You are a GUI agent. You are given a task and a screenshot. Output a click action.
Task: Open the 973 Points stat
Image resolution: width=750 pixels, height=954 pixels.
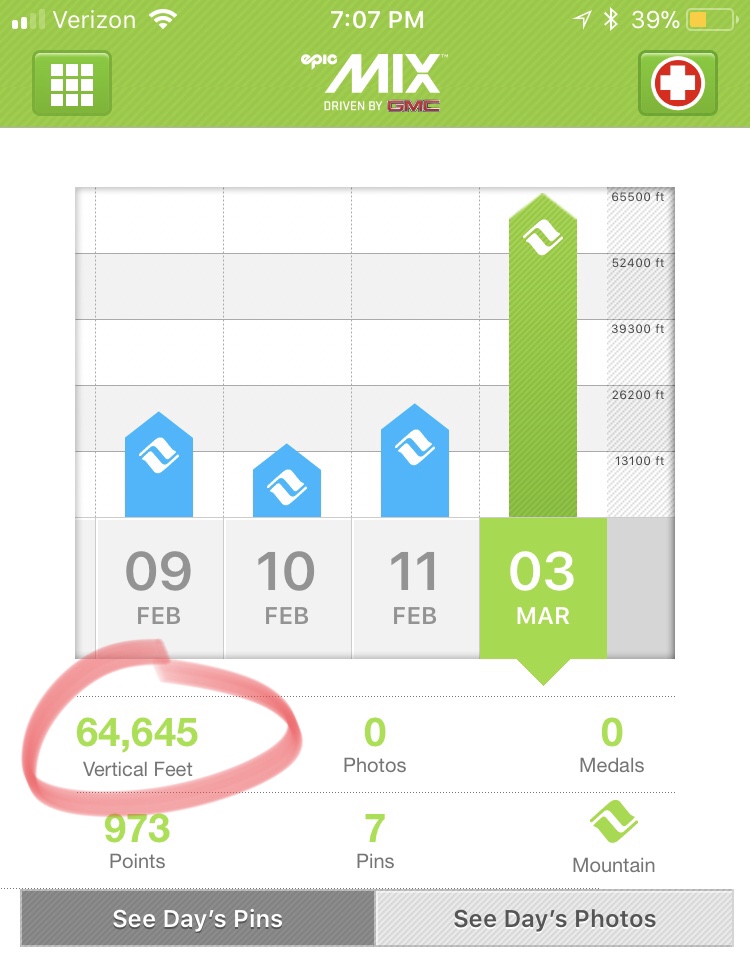pyautogui.click(x=137, y=842)
